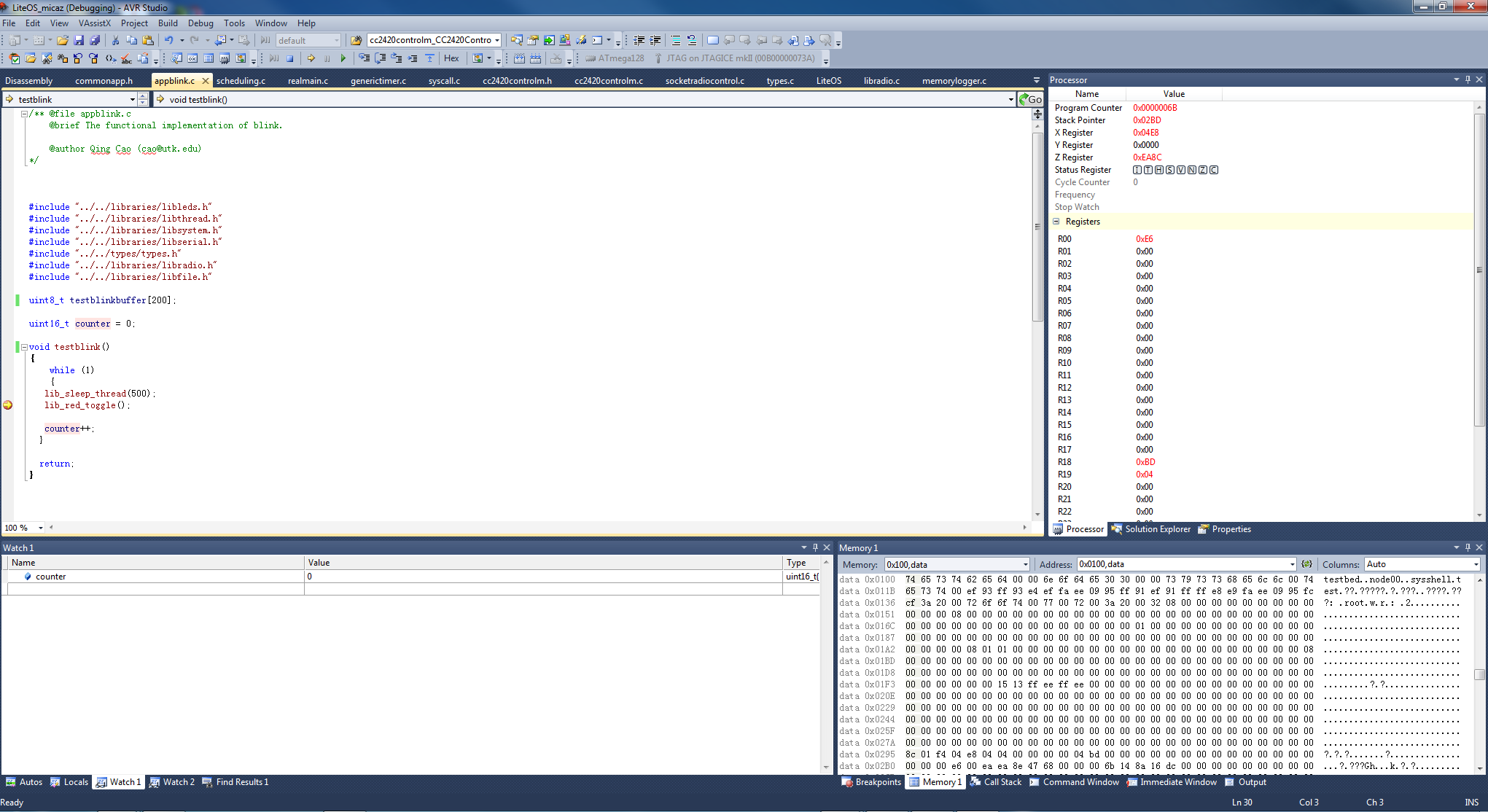Click the Cut scissors icon

[x=115, y=41]
